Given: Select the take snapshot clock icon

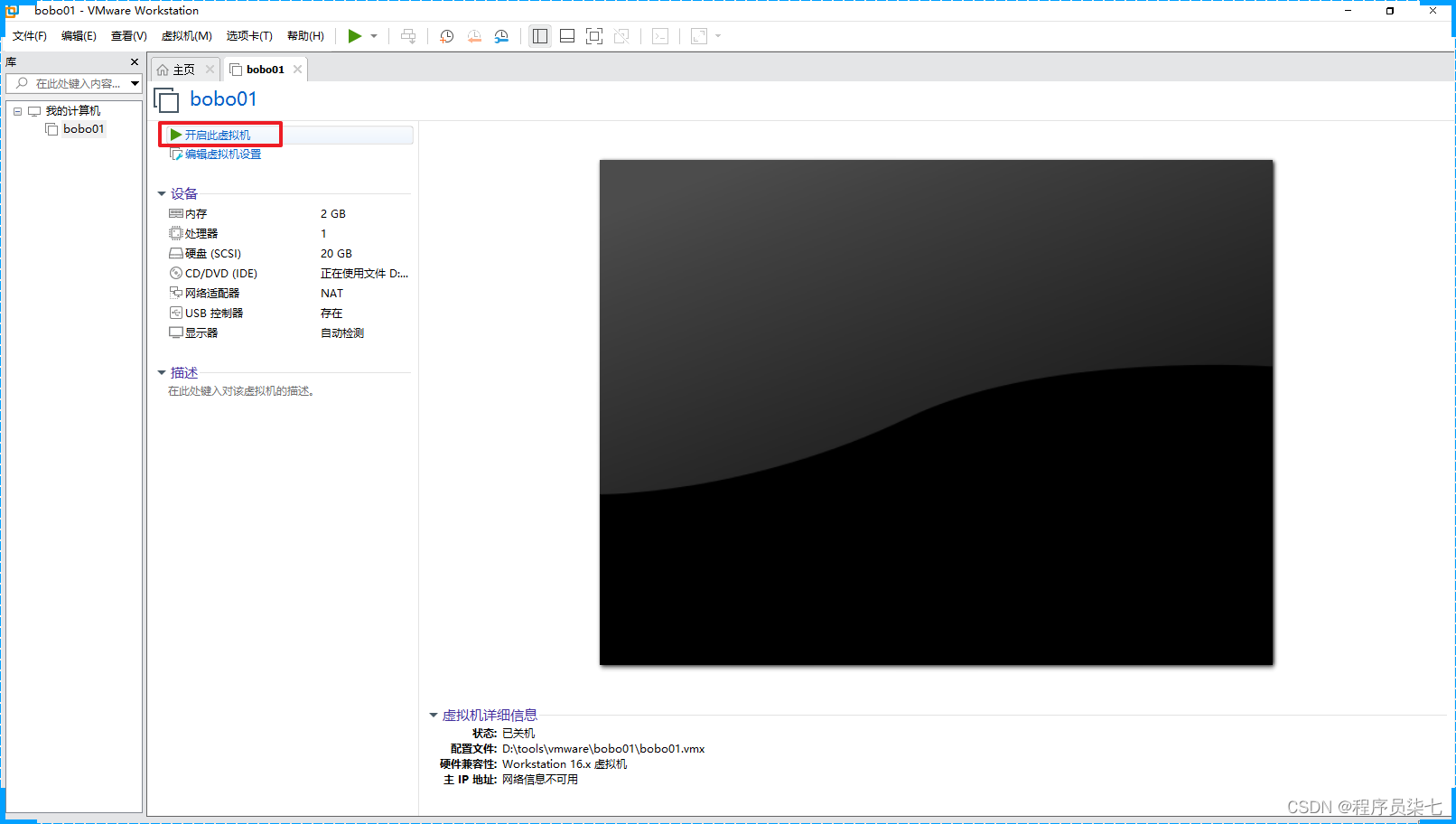Looking at the screenshot, I should coord(446,36).
